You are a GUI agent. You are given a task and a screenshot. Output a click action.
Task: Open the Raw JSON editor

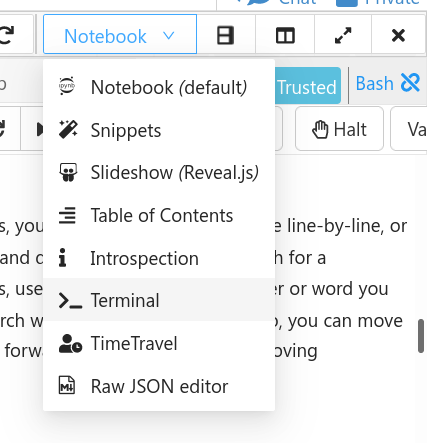point(159,386)
